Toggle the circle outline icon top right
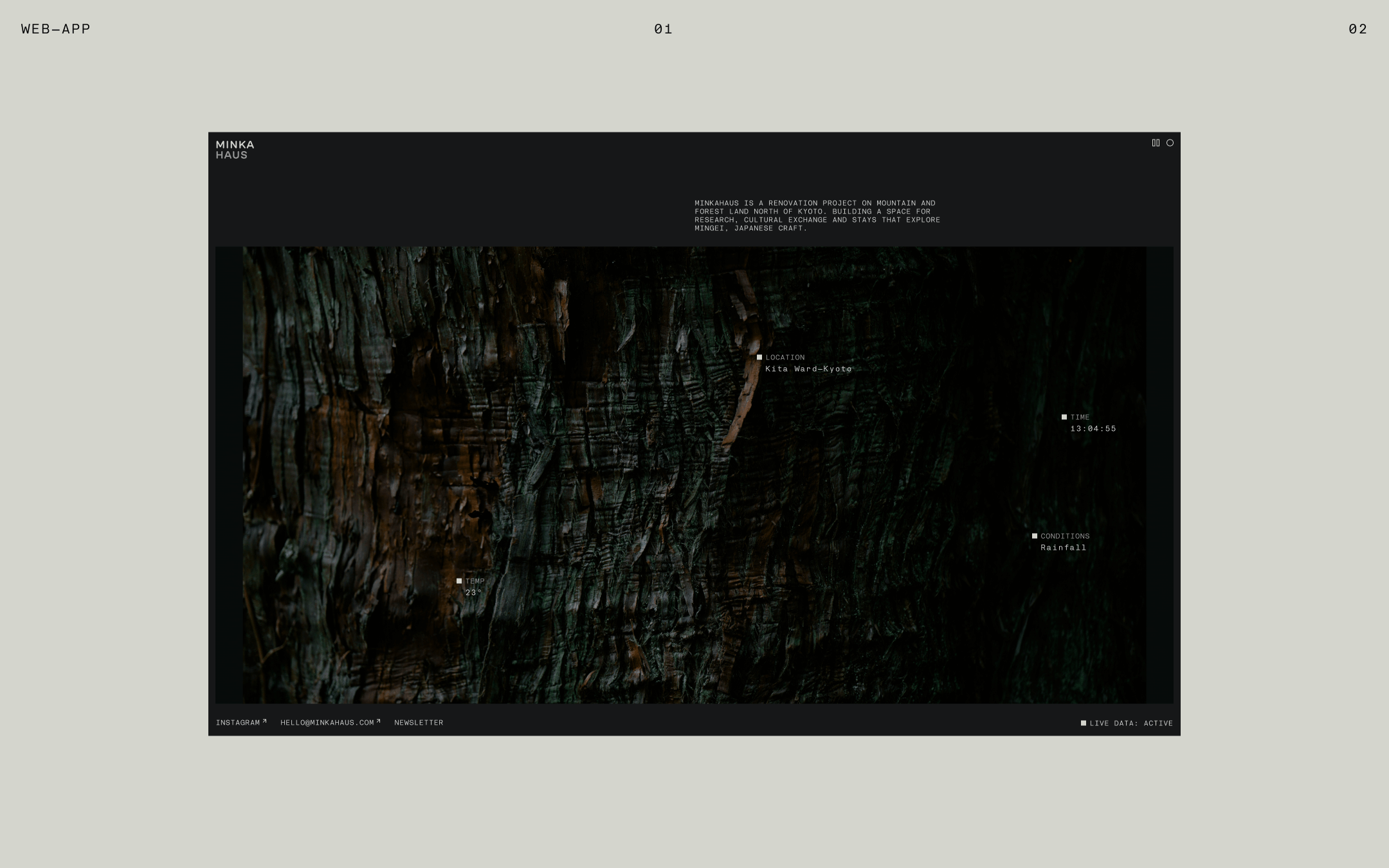Image resolution: width=1389 pixels, height=868 pixels. click(x=1170, y=143)
